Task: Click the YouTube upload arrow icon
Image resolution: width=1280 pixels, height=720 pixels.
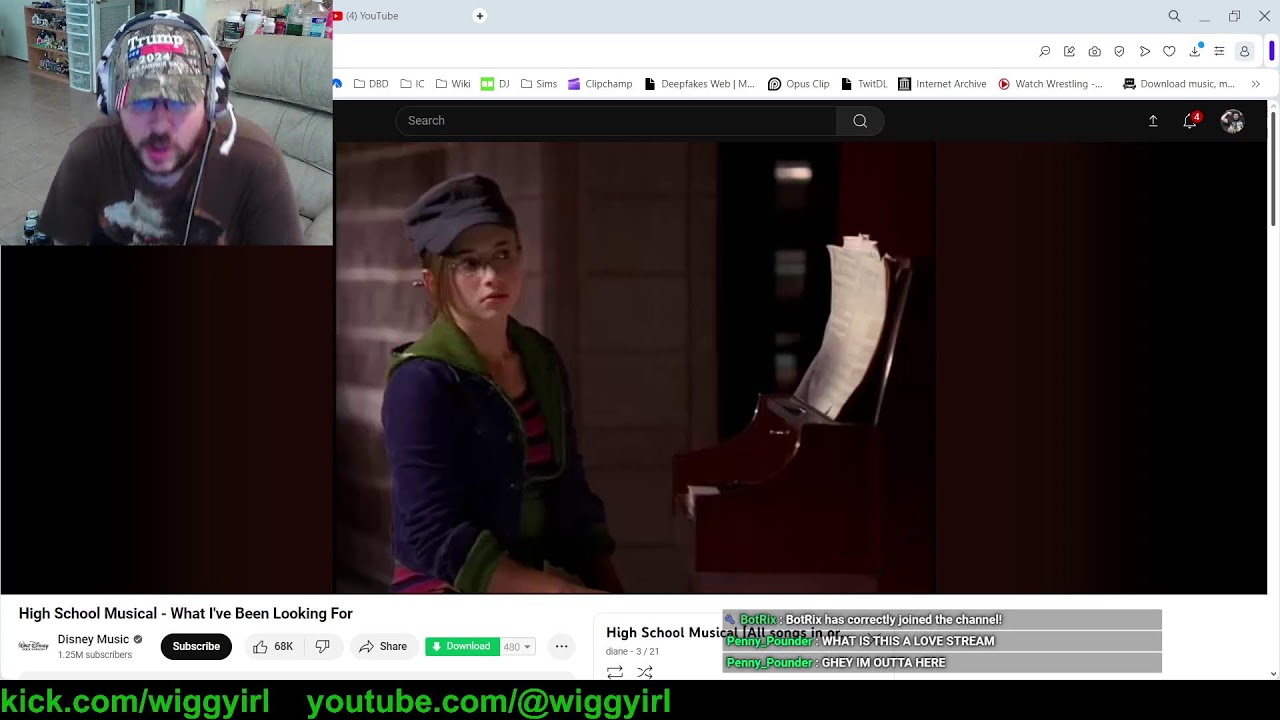Action: [1153, 121]
